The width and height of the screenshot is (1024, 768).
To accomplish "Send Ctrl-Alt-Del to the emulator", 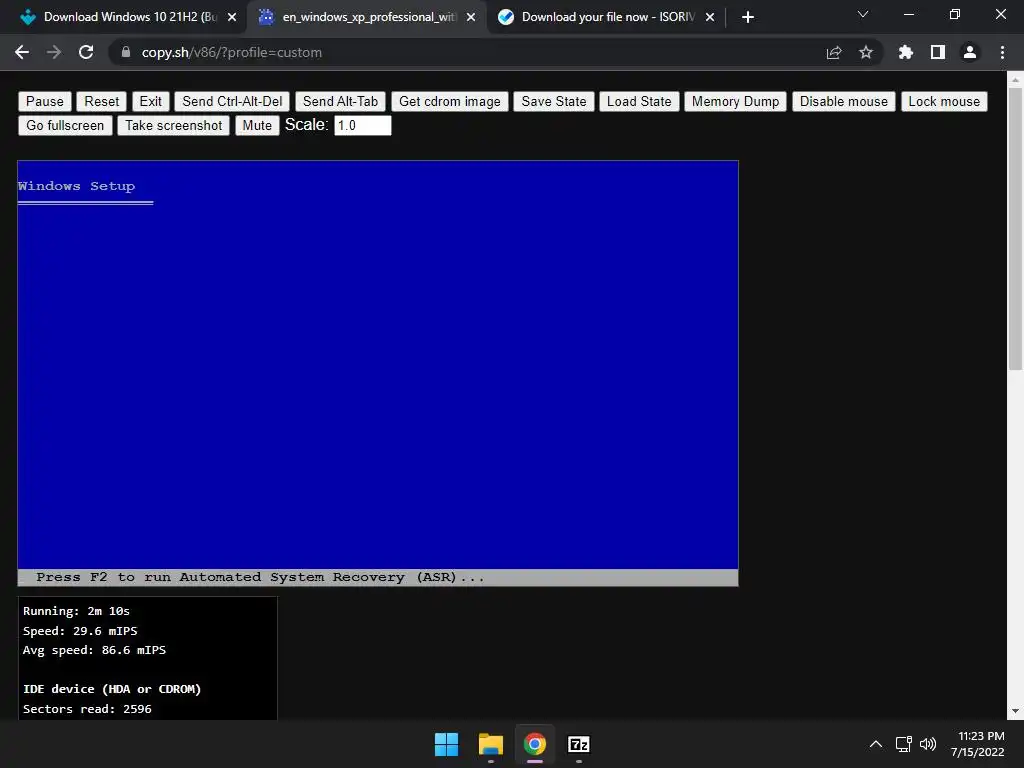I will coord(232,101).
